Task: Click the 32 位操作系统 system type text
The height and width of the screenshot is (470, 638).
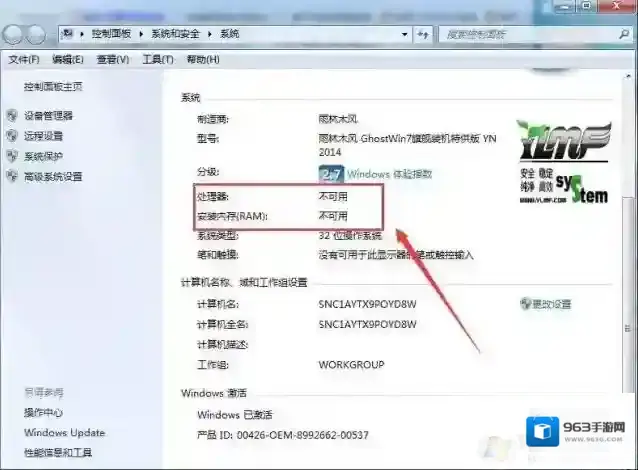Action: coord(350,236)
